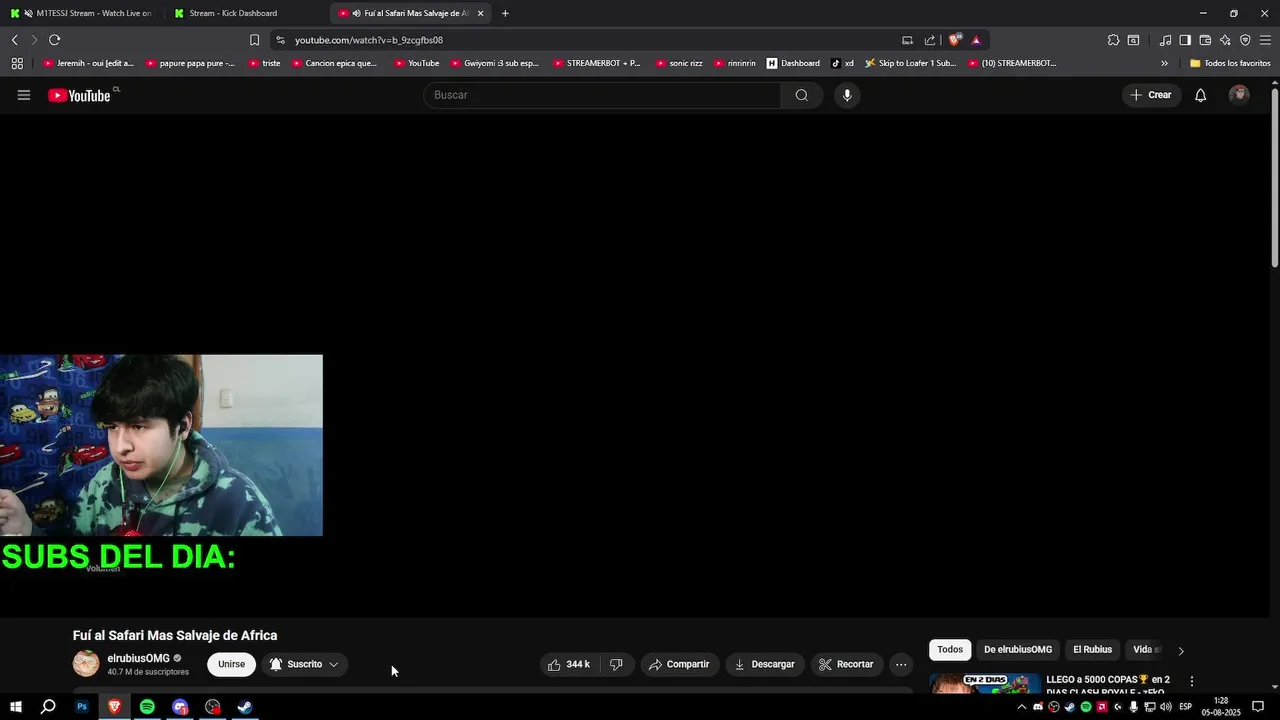Click the bookmark this page icon
This screenshot has height=720, width=1280.
coord(254,40)
